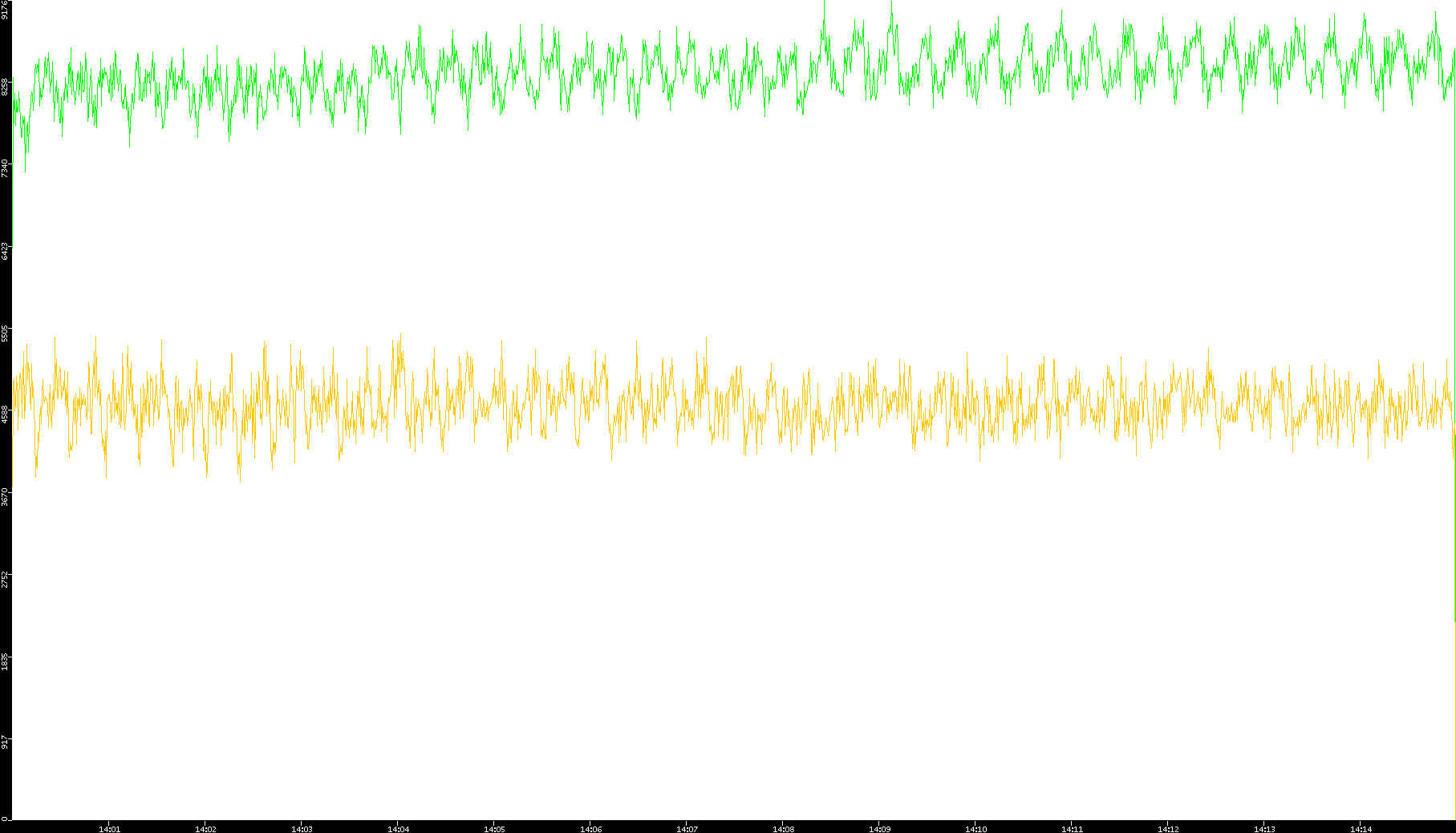This screenshot has height=833, width=1456.
Task: Click the 8258 y-axis value
Action: coord(6,87)
